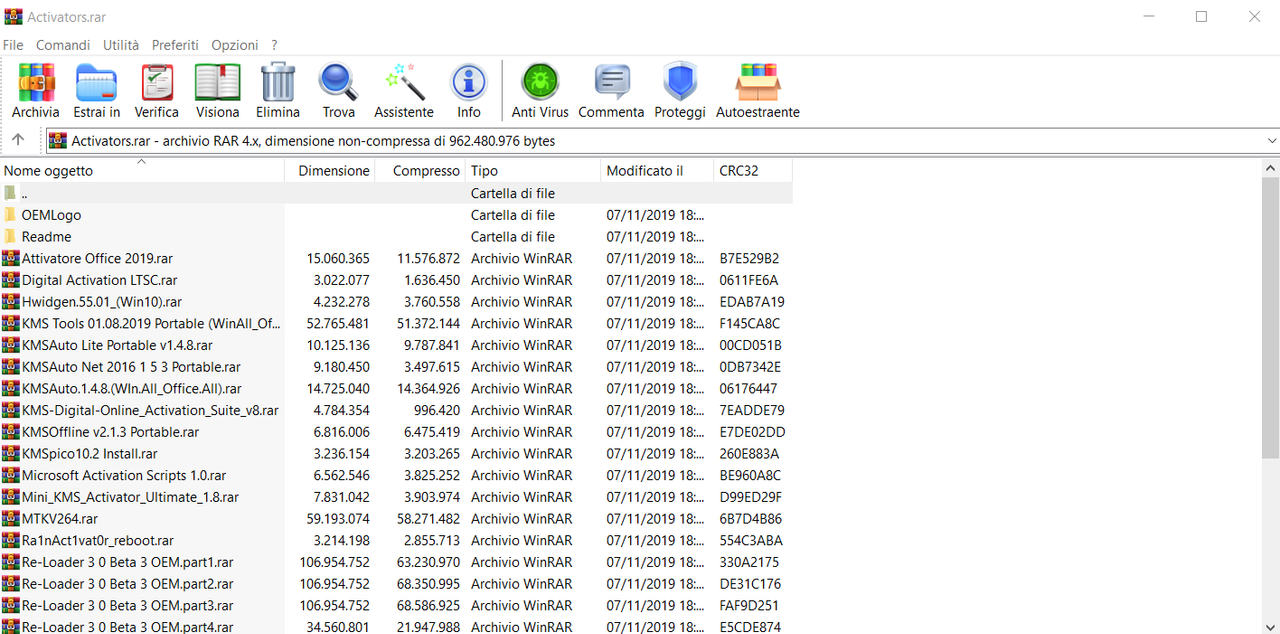Click the MTKV264.rar archive icon
The height and width of the screenshot is (634, 1280).
tap(11, 519)
